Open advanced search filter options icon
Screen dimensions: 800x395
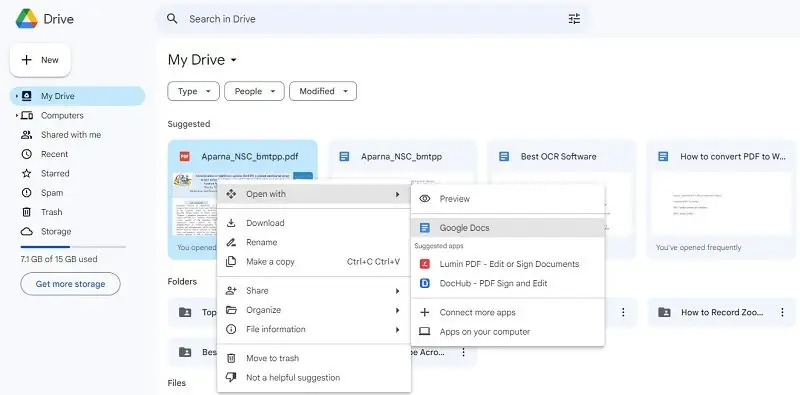pyautogui.click(x=574, y=19)
